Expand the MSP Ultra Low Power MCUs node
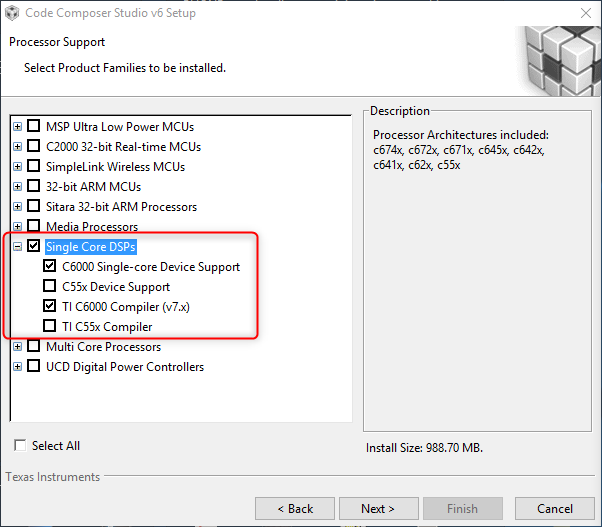602x527 pixels. pos(17,127)
